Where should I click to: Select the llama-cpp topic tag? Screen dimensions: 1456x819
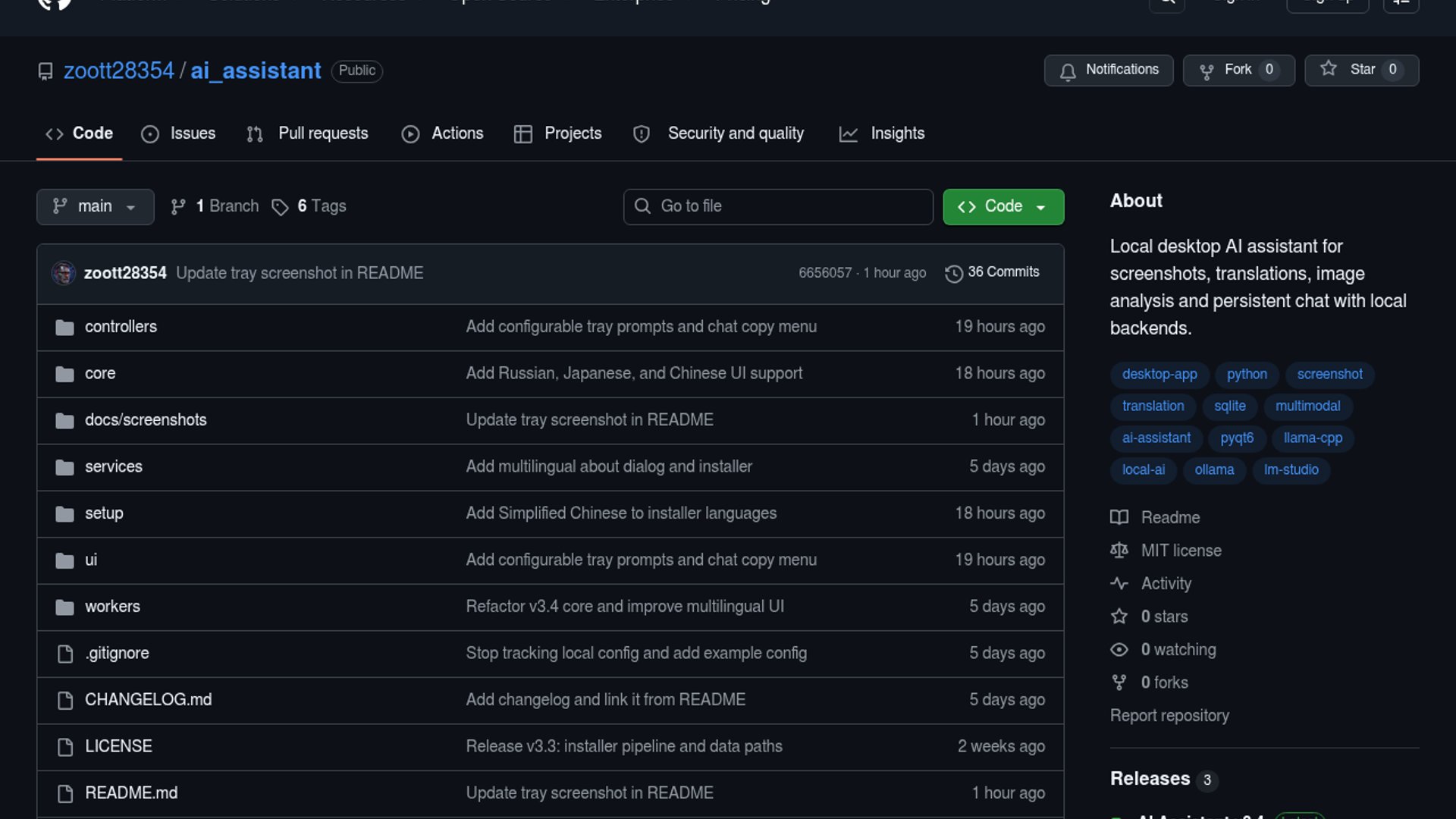[1312, 438]
